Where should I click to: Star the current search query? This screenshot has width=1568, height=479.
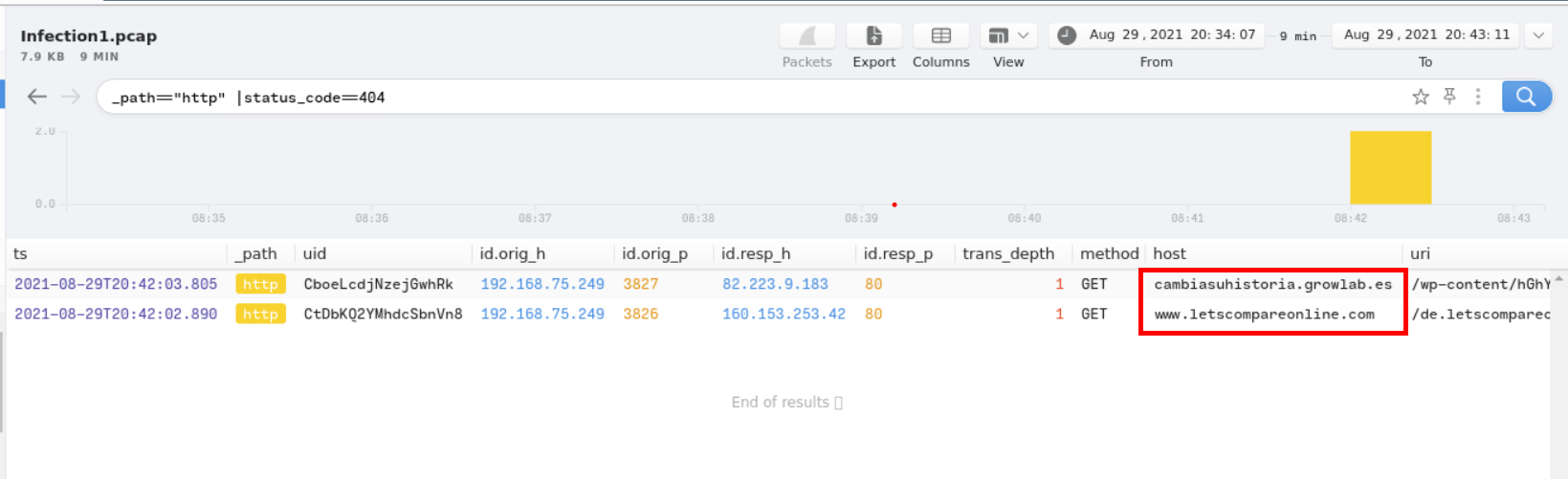pos(1421,97)
